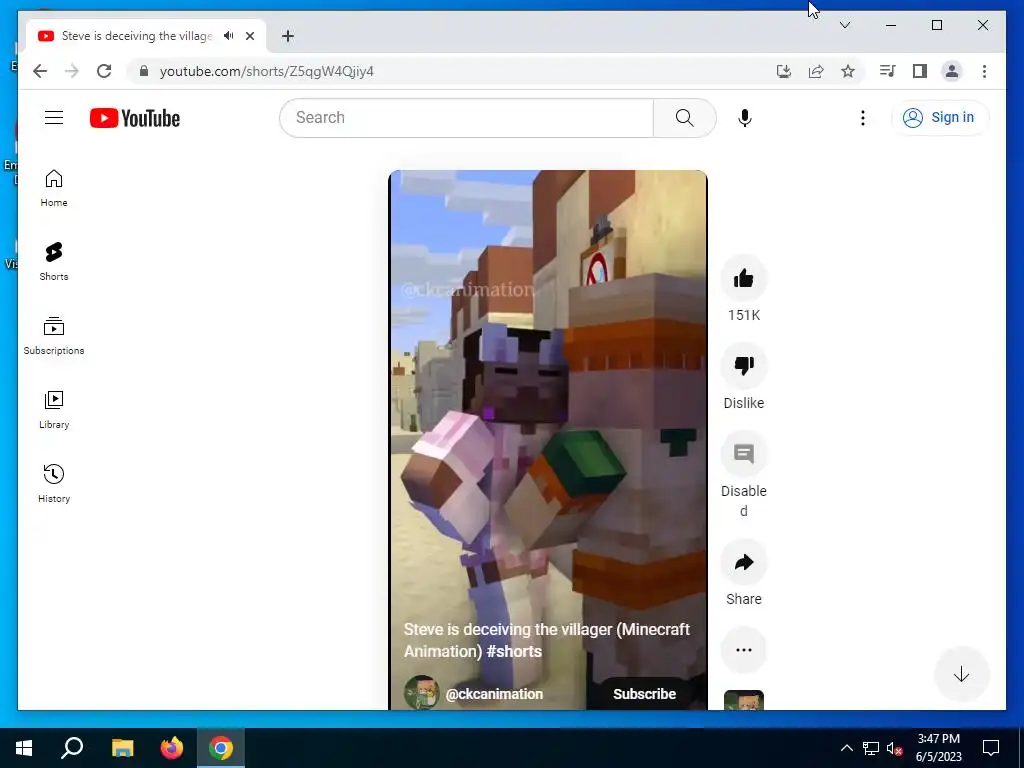
Task: Like the short with thumbs up
Action: click(744, 279)
